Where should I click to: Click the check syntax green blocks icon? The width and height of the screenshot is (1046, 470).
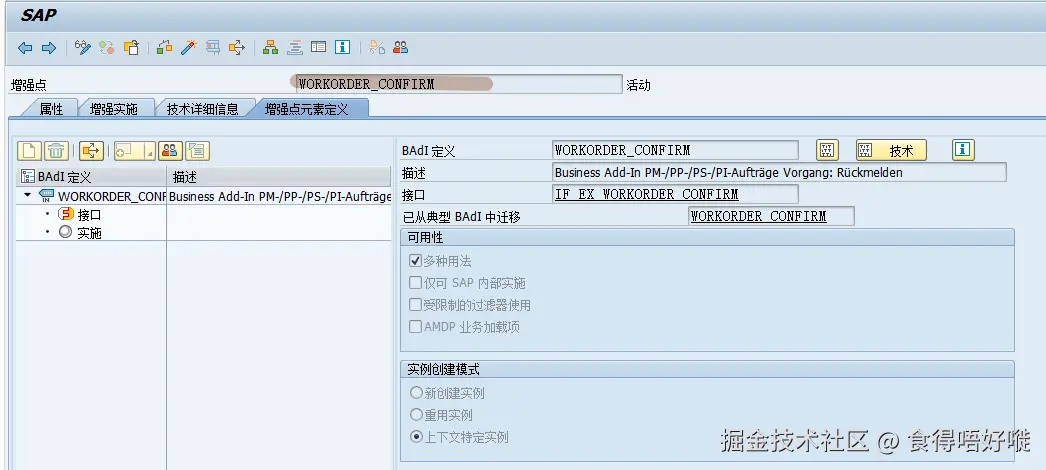click(164, 48)
